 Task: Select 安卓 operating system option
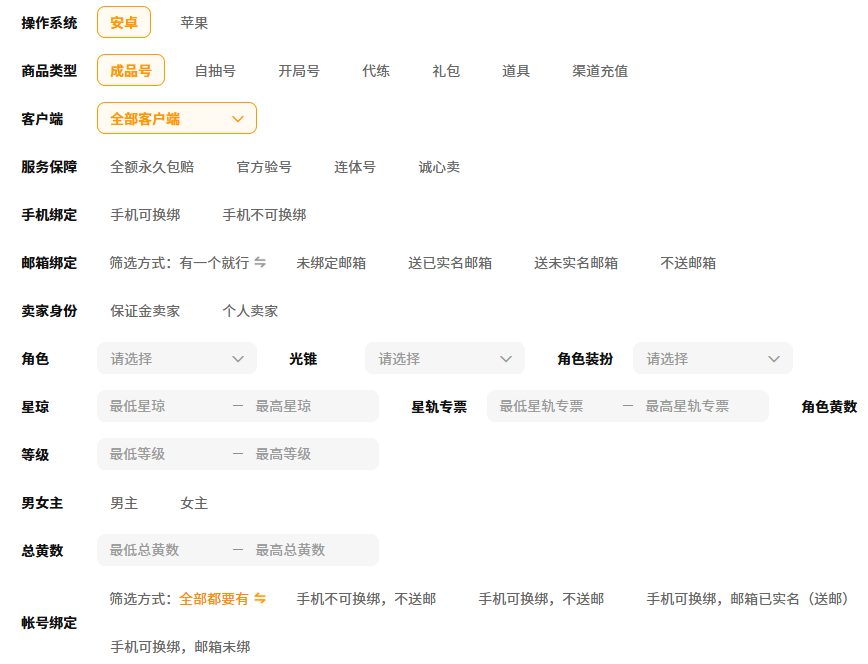click(124, 23)
